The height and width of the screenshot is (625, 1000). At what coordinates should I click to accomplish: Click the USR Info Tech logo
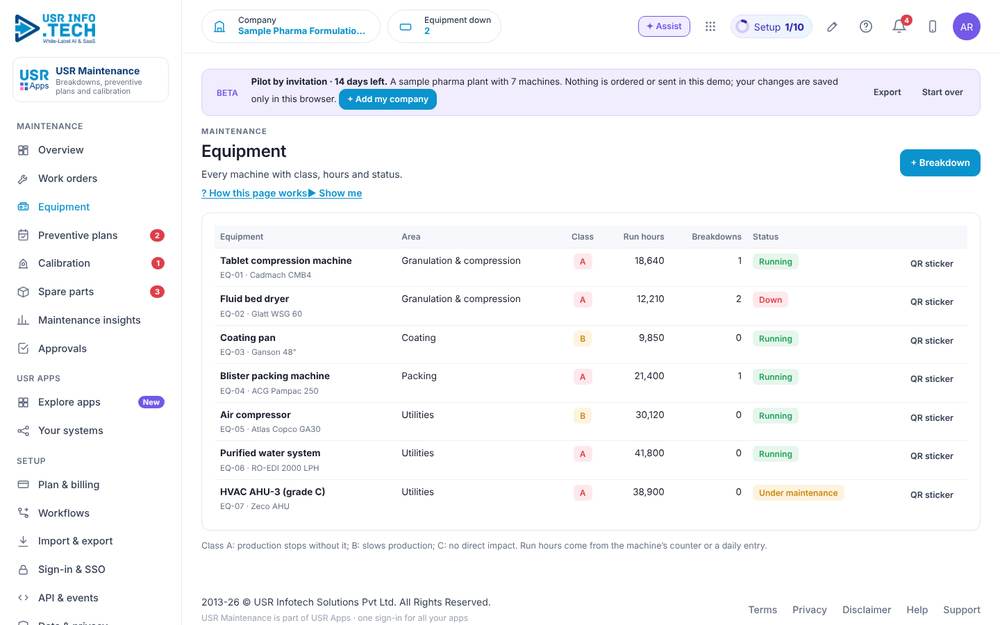[x=55, y=29]
